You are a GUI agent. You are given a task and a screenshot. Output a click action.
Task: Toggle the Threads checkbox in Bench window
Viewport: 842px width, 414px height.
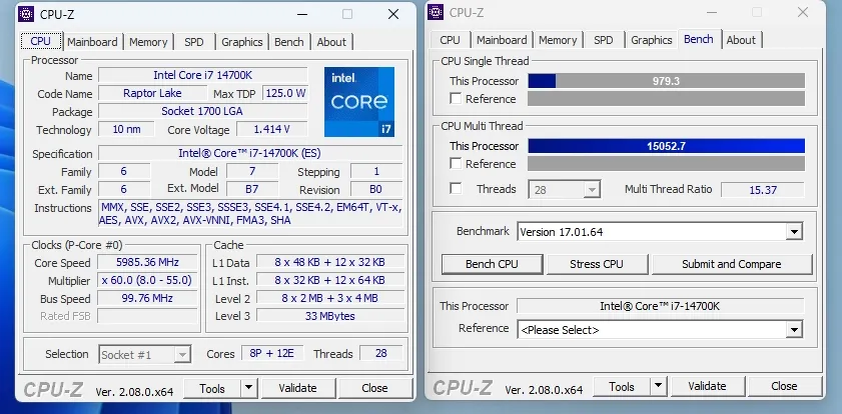pyautogui.click(x=455, y=188)
